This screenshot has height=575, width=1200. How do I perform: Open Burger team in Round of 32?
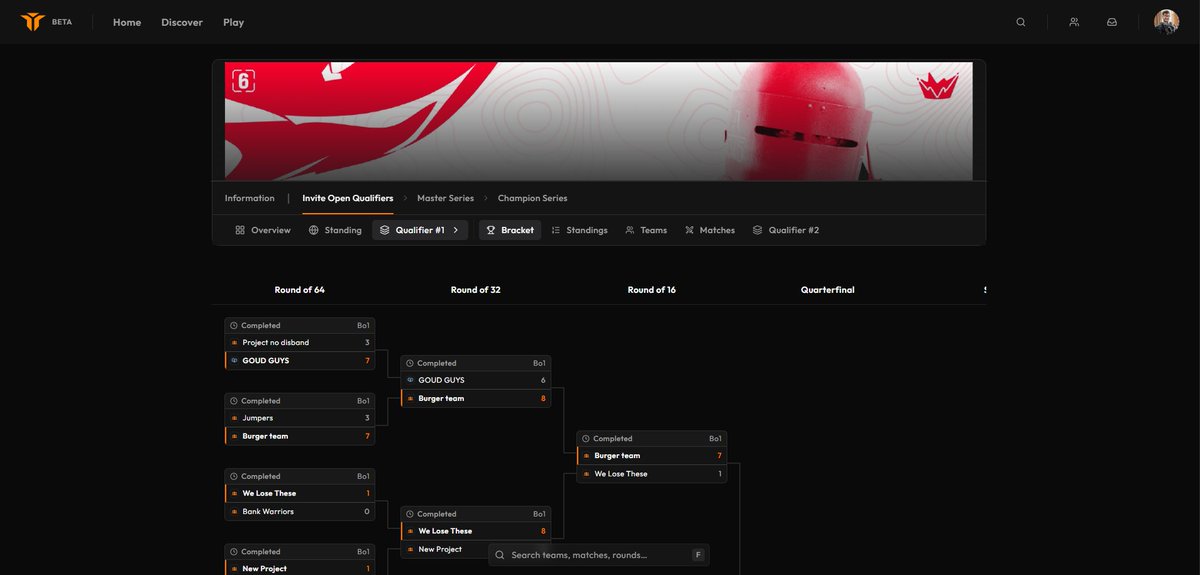476,399
